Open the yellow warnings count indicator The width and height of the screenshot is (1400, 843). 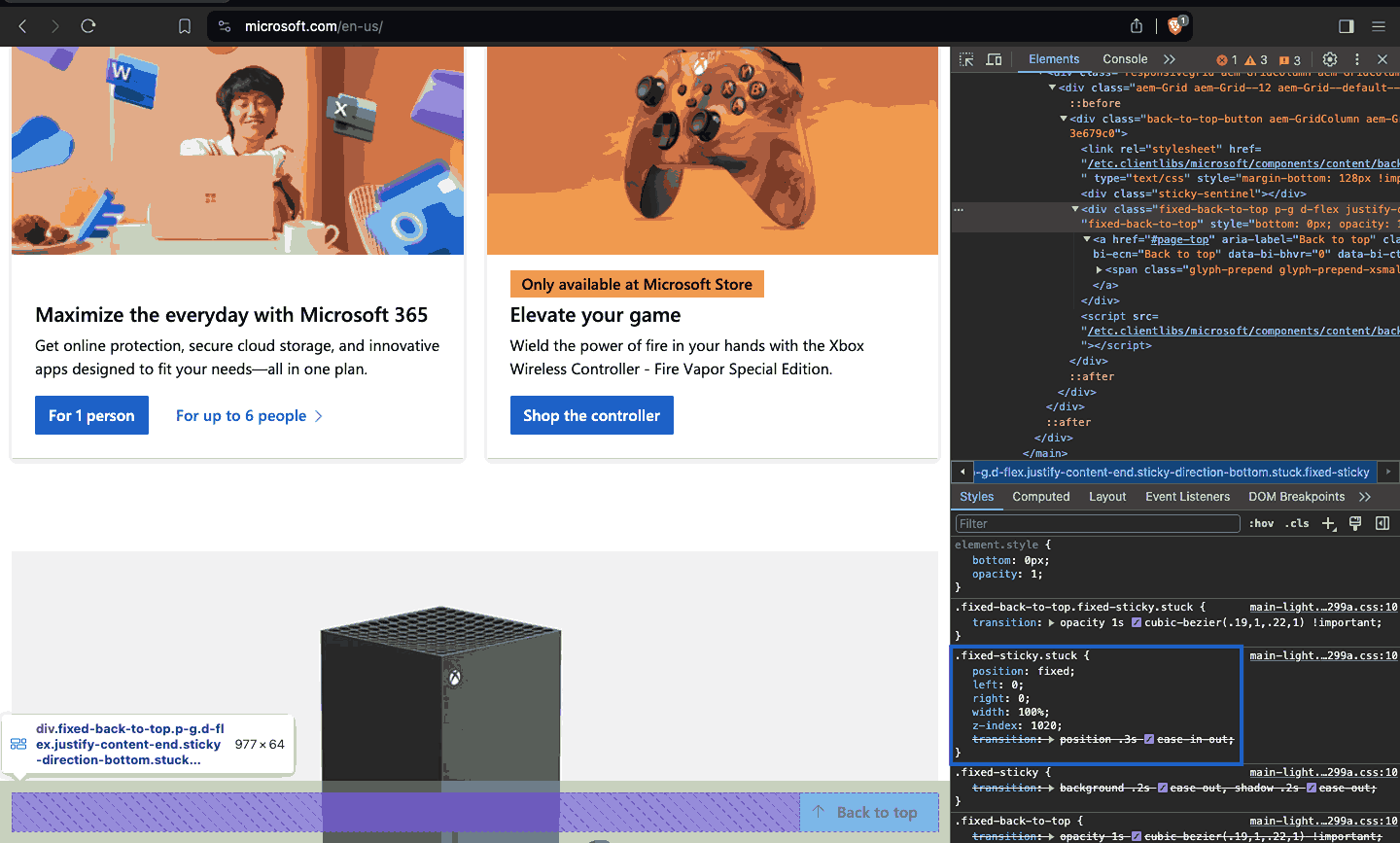coord(1256,60)
